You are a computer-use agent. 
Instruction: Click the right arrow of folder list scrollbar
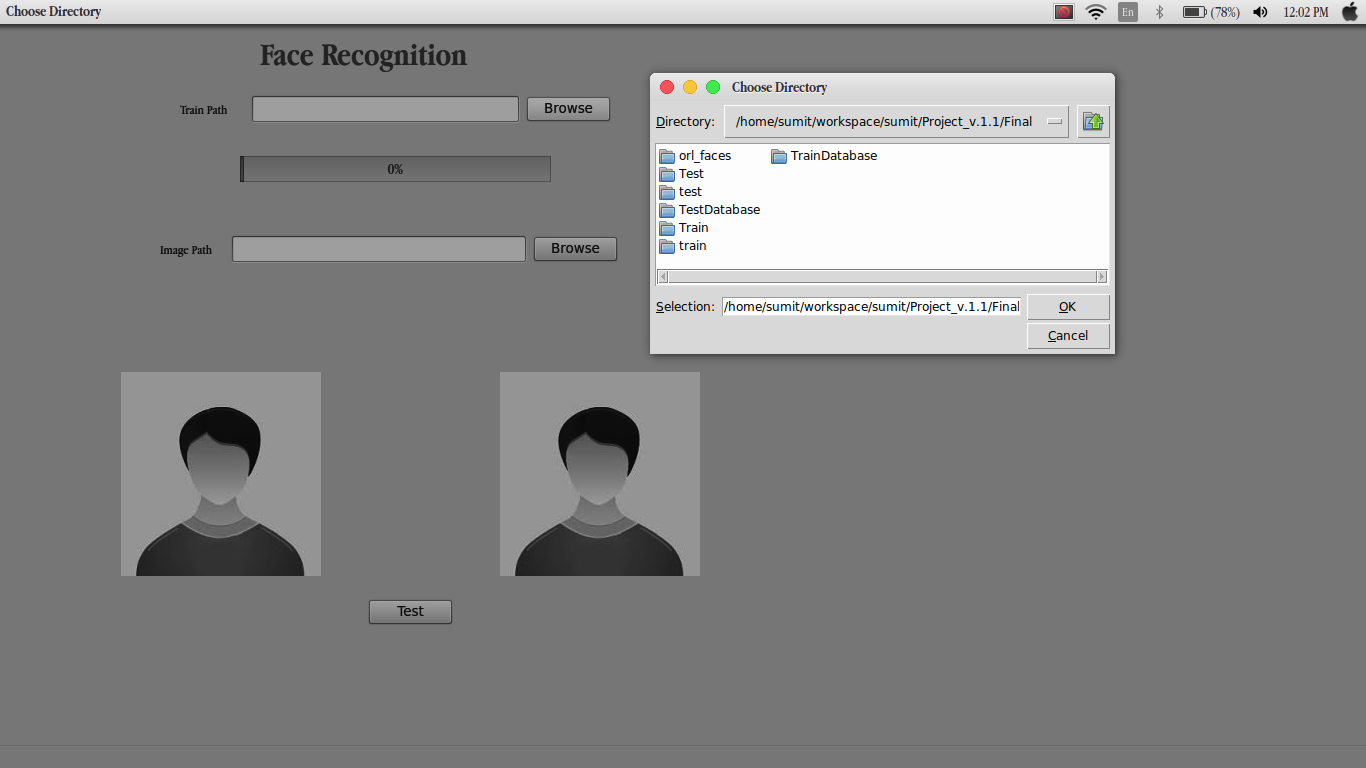pyautogui.click(x=1102, y=277)
